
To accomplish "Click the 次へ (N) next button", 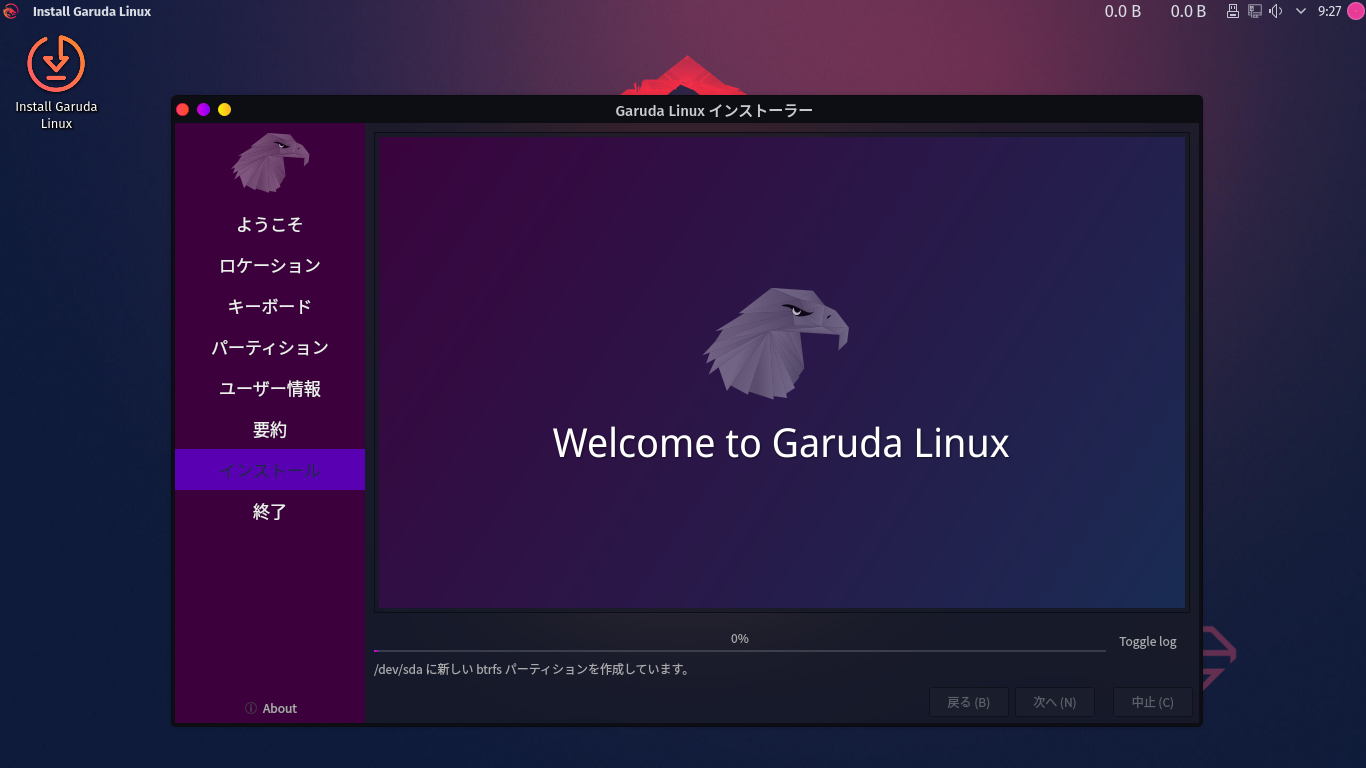I will (1054, 702).
